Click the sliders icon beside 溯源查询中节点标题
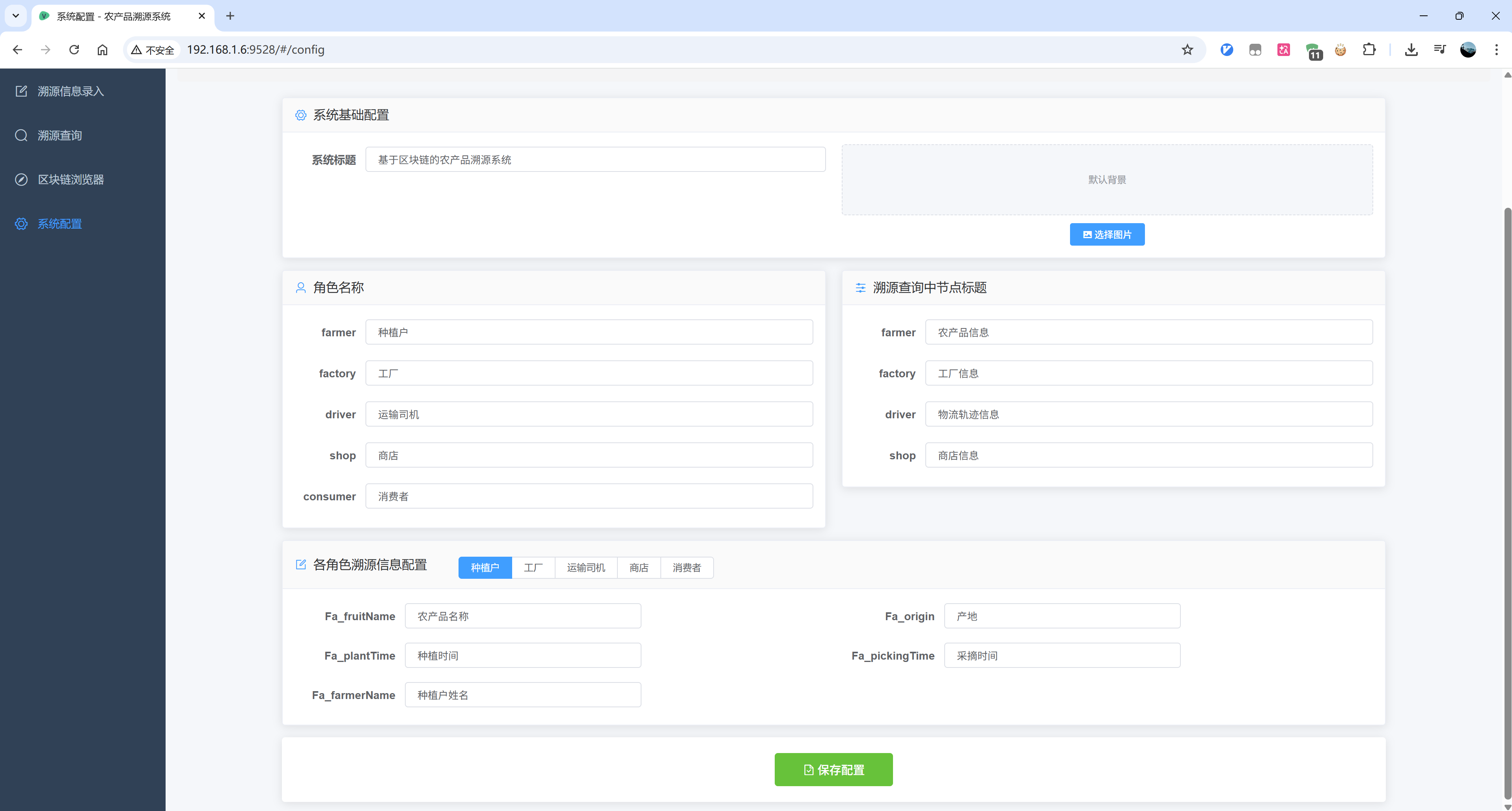Screen dimensions: 1512x811 [x=860, y=287]
